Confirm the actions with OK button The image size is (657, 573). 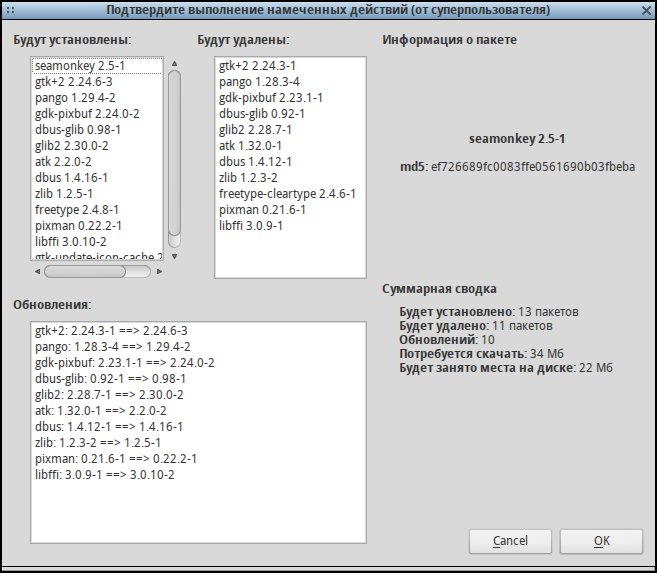[x=601, y=541]
